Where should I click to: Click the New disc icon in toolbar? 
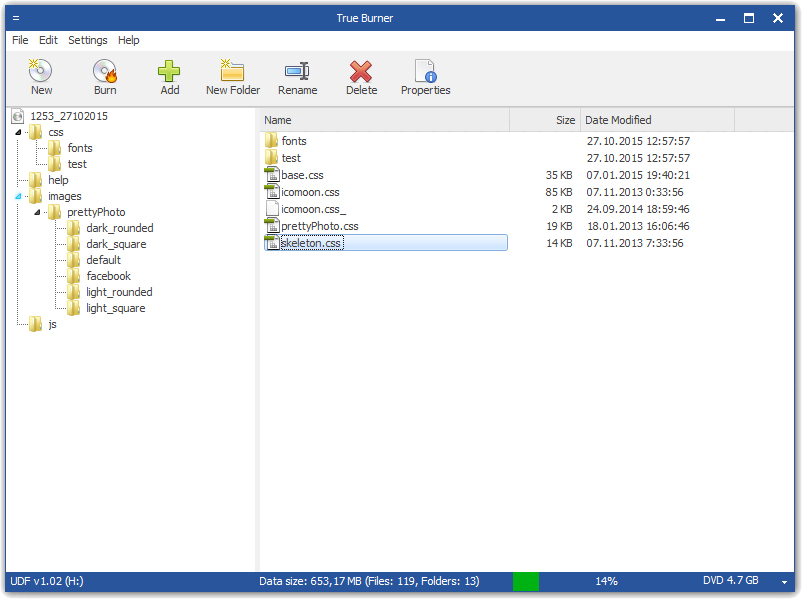[40, 71]
